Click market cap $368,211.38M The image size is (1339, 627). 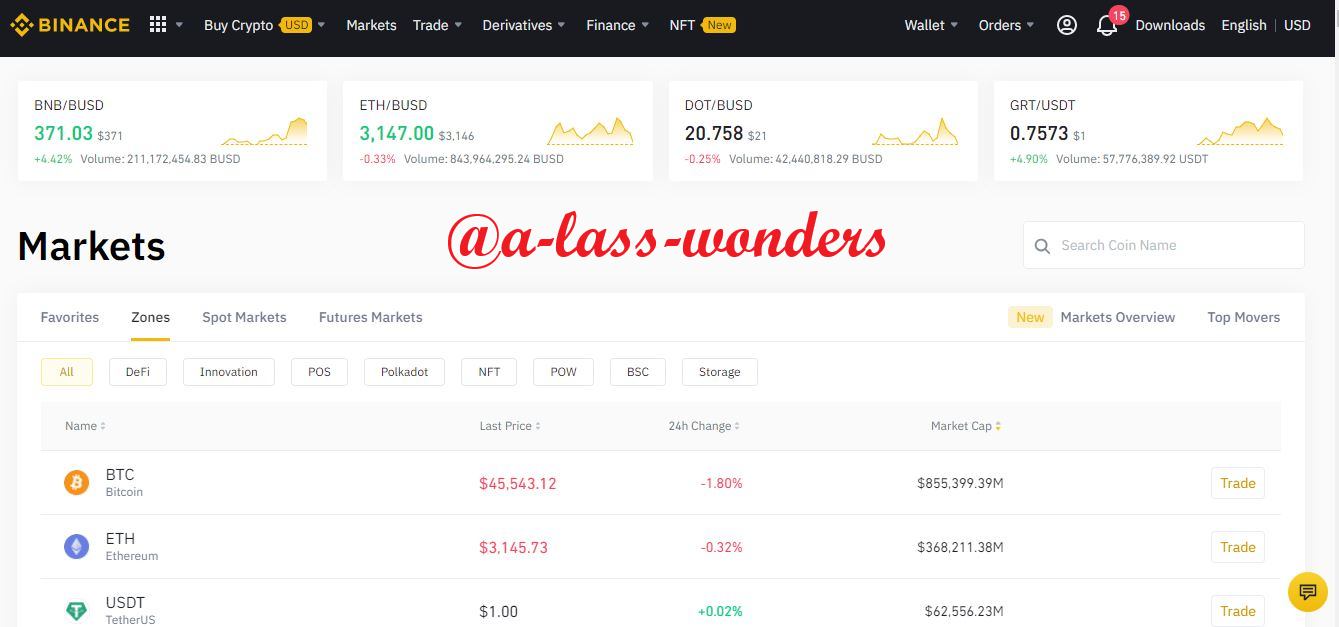tap(960, 547)
